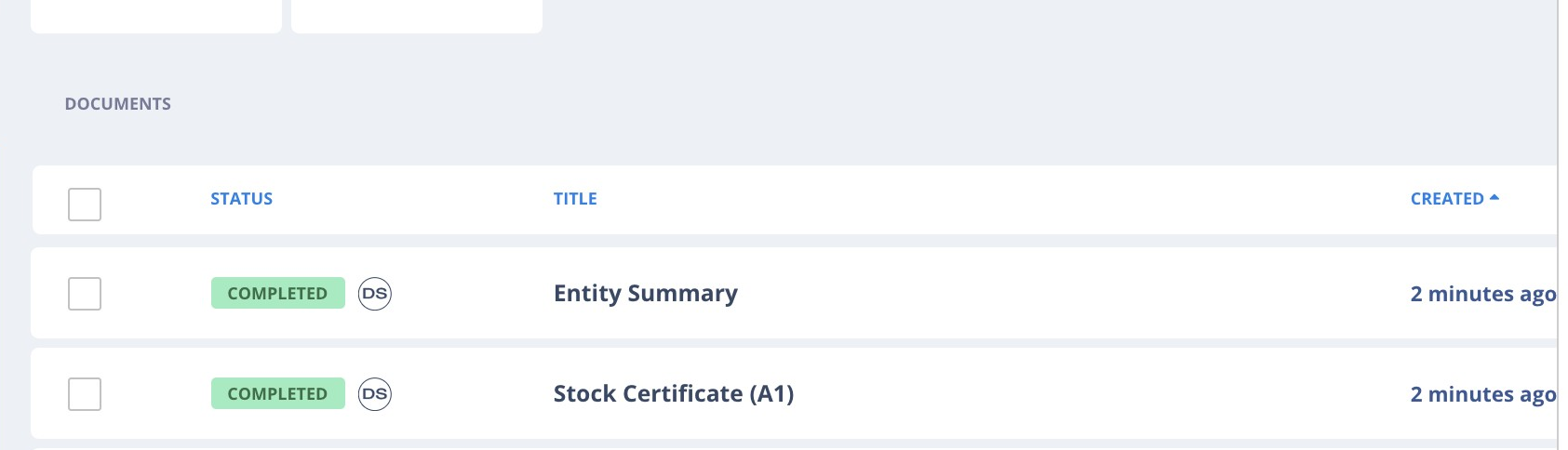
Task: Click the COMPLETED badge on Stock Certificate row
Action: pos(278,393)
